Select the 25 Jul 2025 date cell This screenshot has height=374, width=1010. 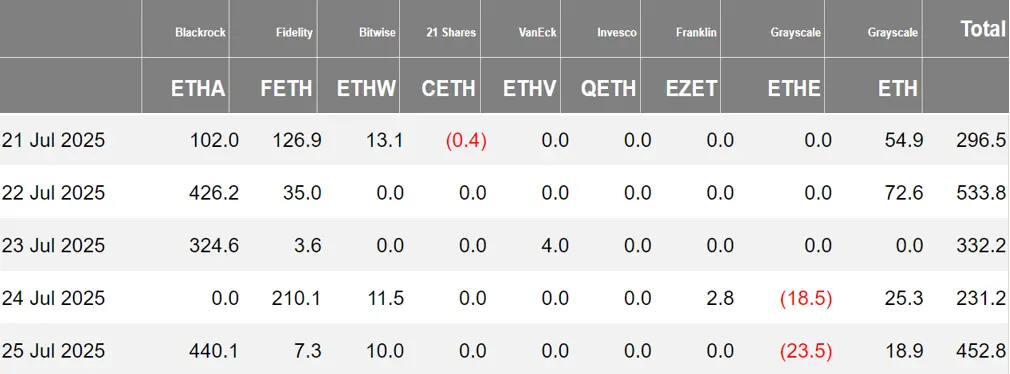point(53,351)
